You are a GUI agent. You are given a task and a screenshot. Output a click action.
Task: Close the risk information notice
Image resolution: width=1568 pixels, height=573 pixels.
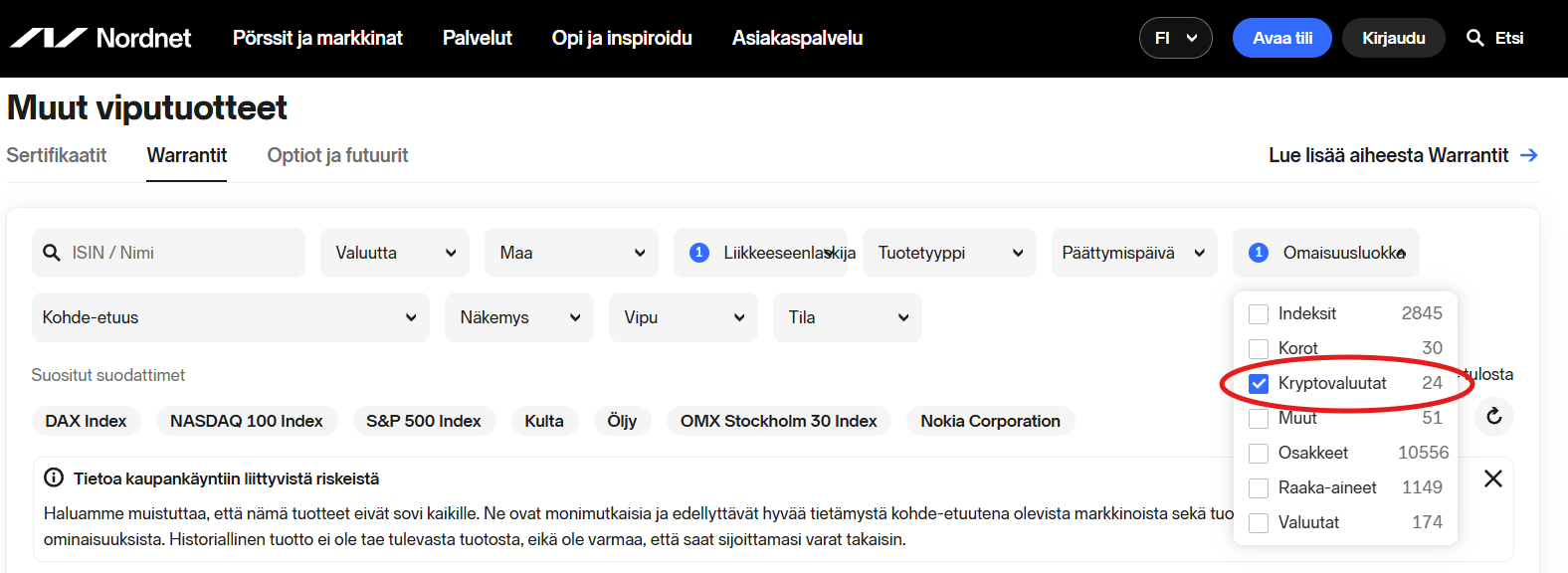(1492, 478)
